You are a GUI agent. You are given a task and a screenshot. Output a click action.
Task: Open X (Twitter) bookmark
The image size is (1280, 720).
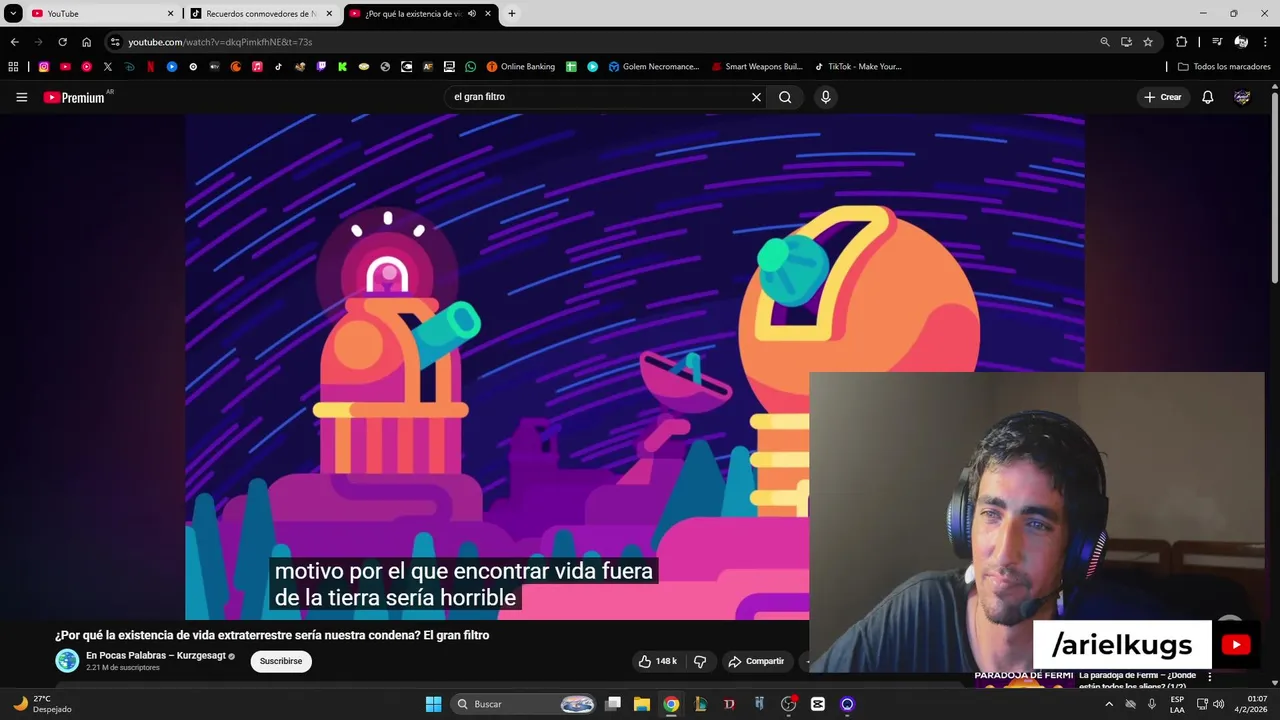click(108, 67)
